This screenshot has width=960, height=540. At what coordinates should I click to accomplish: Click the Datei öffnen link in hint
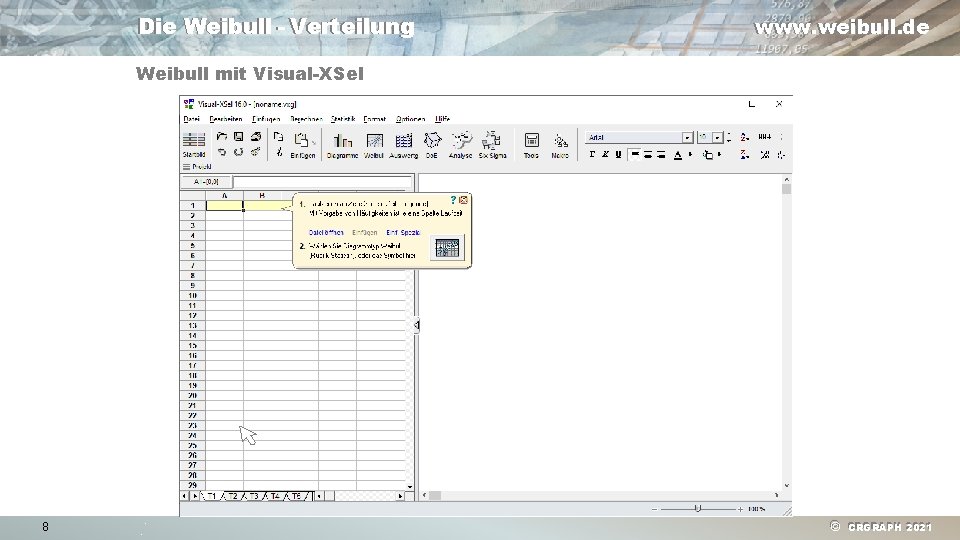(326, 233)
